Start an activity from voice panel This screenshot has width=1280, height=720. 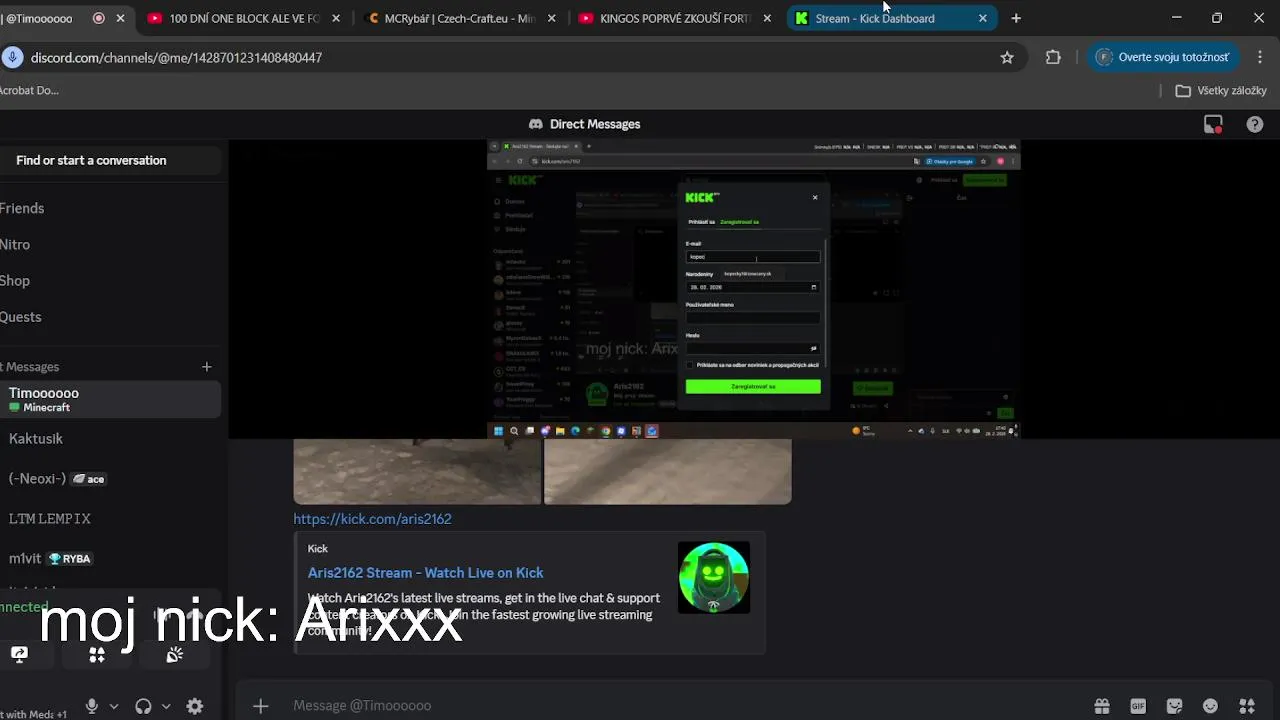[x=97, y=655]
